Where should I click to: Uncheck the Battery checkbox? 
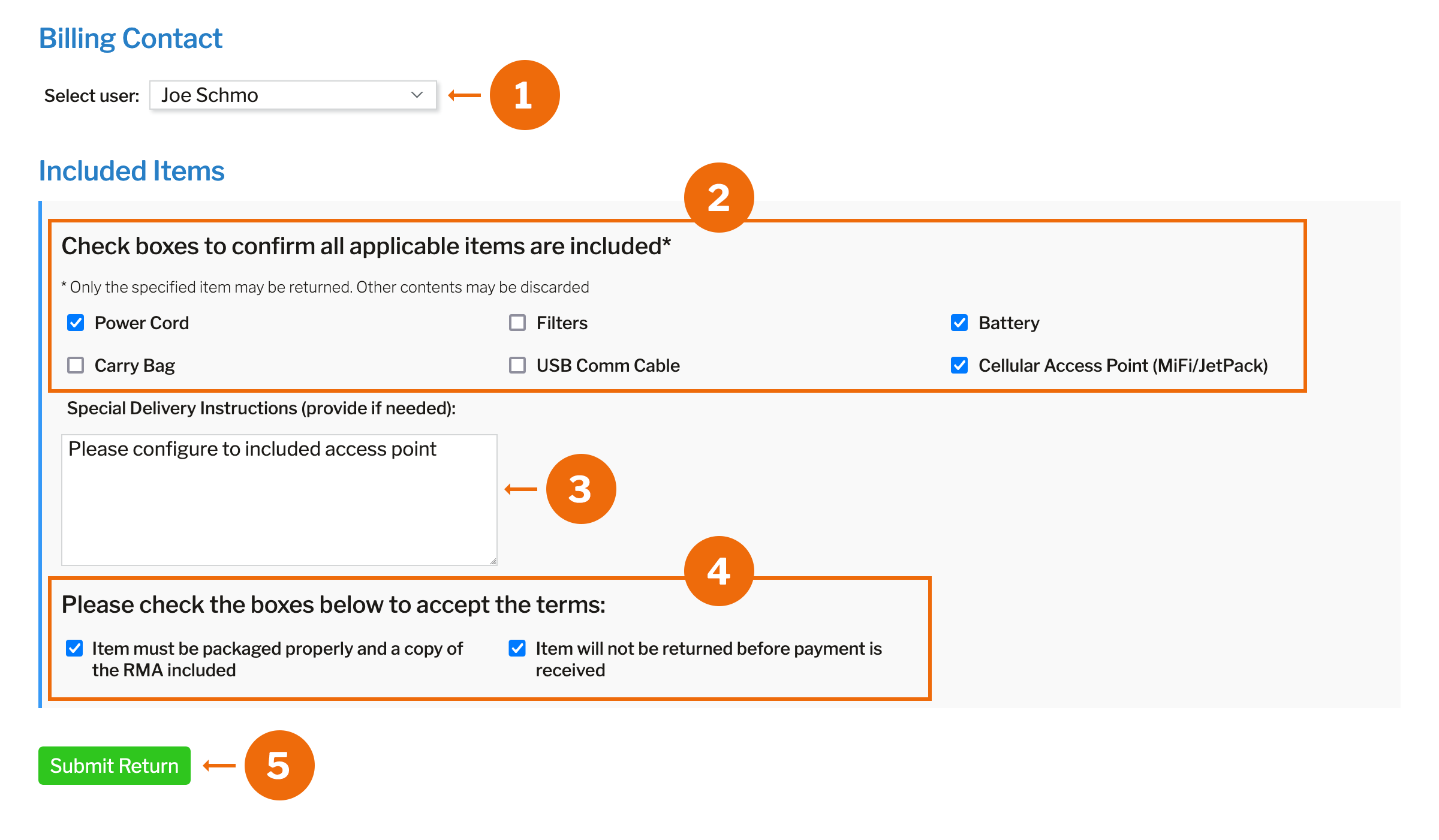959,323
